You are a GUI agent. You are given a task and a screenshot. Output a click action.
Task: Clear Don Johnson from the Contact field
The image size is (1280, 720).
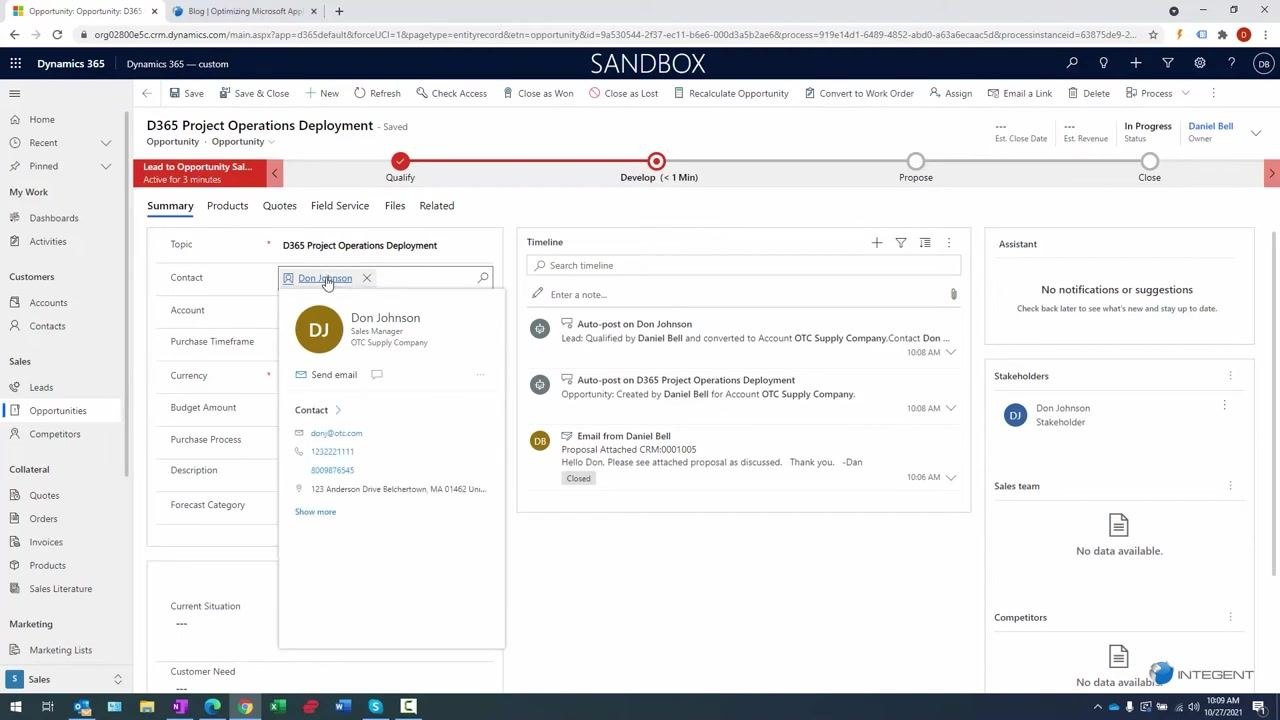[367, 278]
